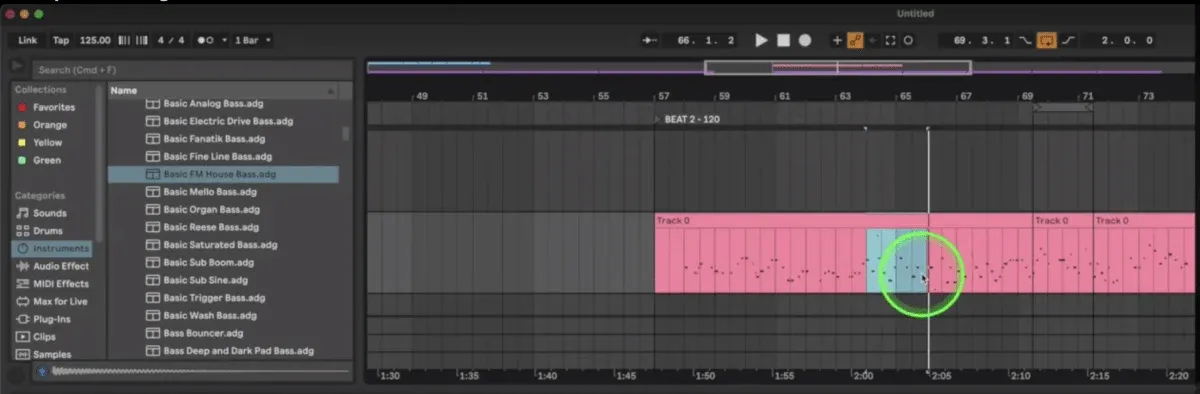Click the Capture MIDI bracket icon

pyautogui.click(x=890, y=40)
